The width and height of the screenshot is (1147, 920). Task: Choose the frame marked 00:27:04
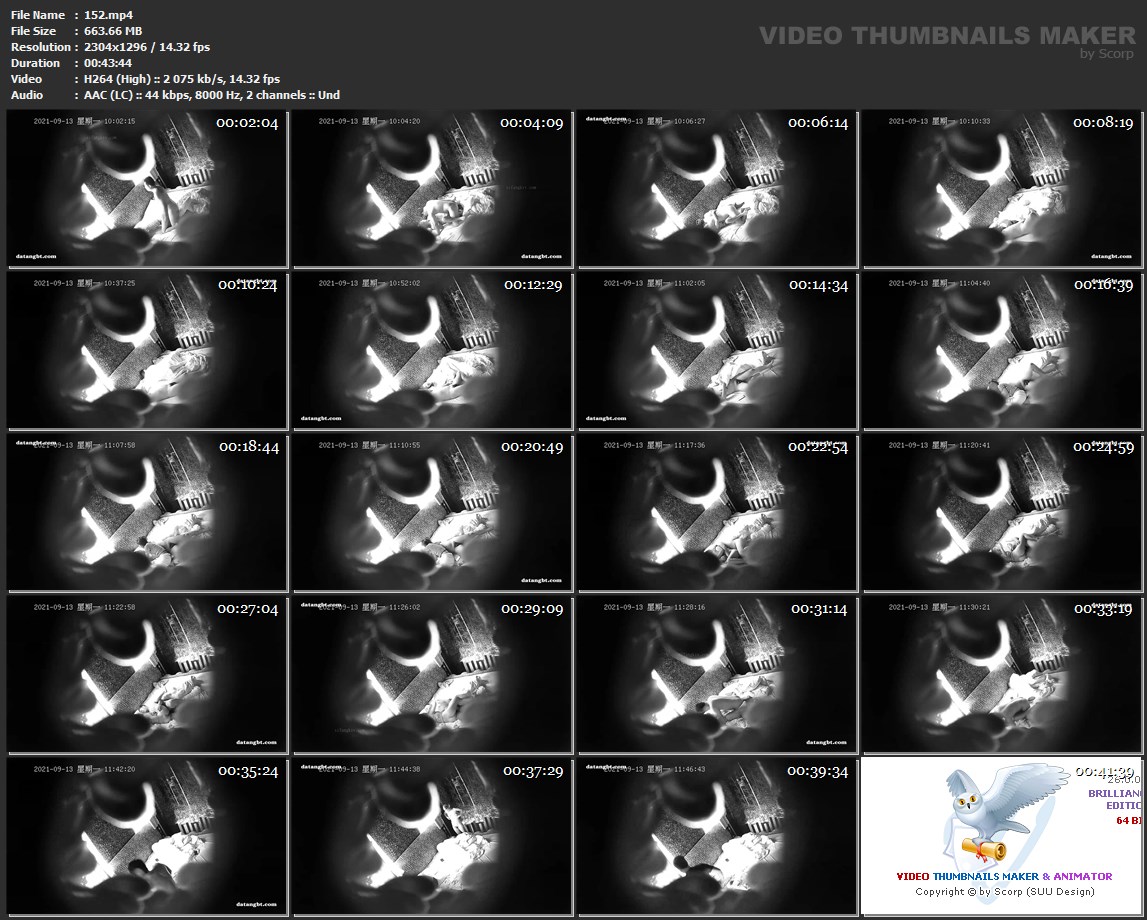(x=147, y=675)
